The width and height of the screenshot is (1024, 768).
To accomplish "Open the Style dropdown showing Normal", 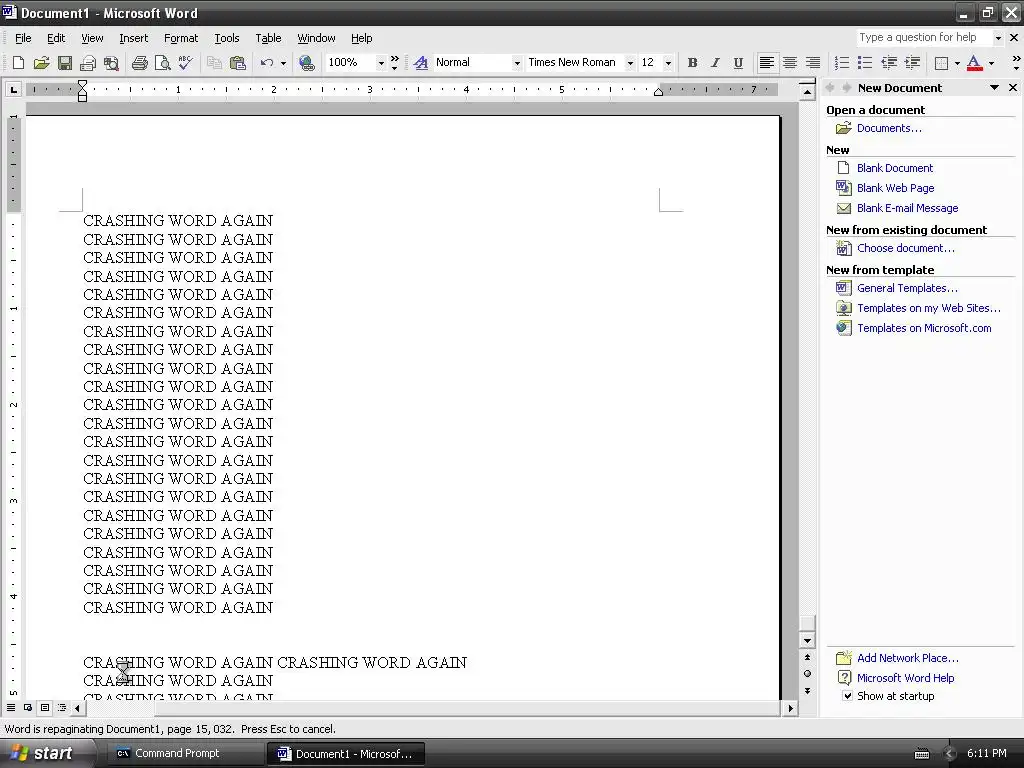I will 517,63.
